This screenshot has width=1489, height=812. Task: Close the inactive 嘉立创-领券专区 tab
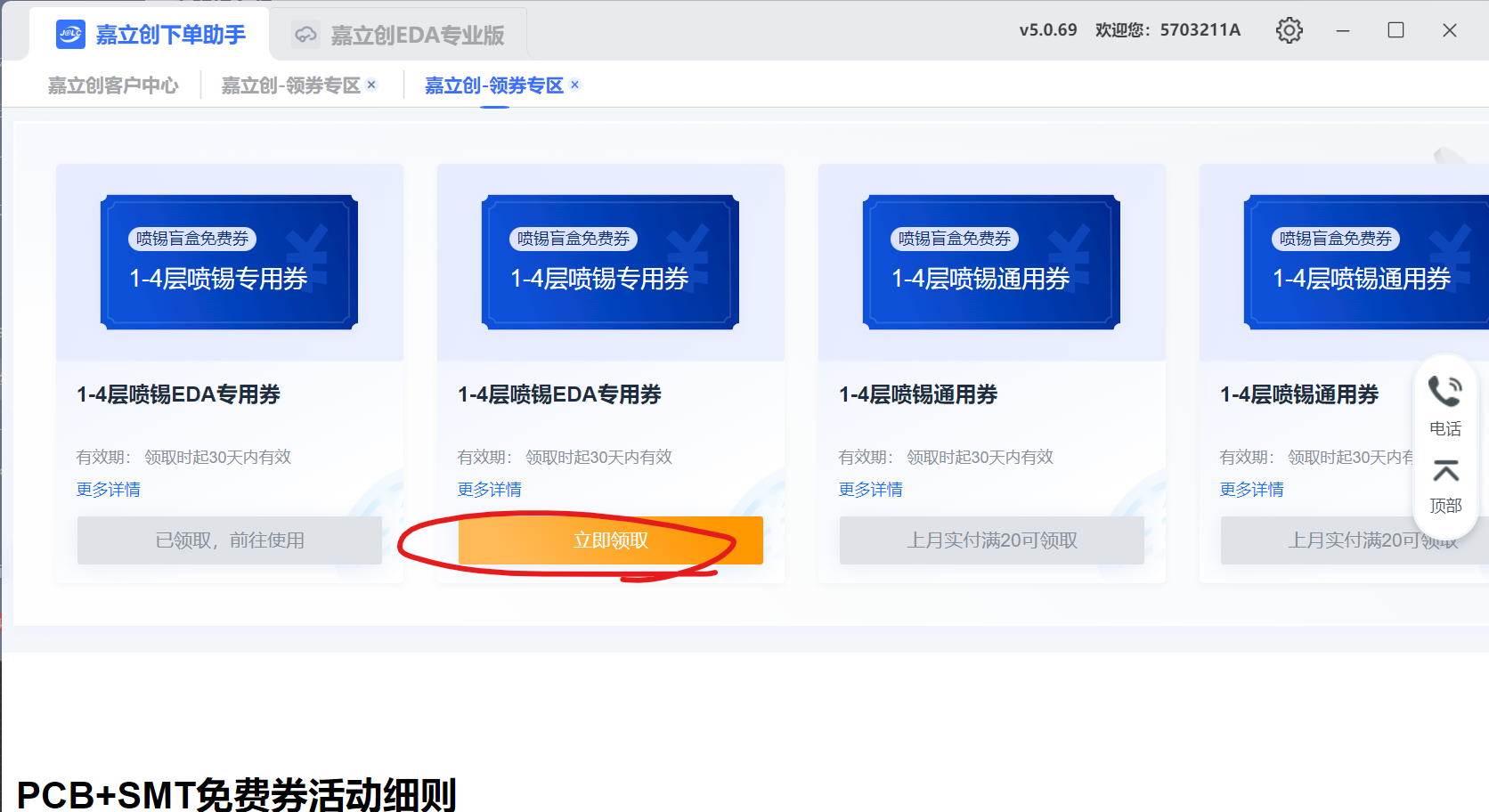coord(371,85)
